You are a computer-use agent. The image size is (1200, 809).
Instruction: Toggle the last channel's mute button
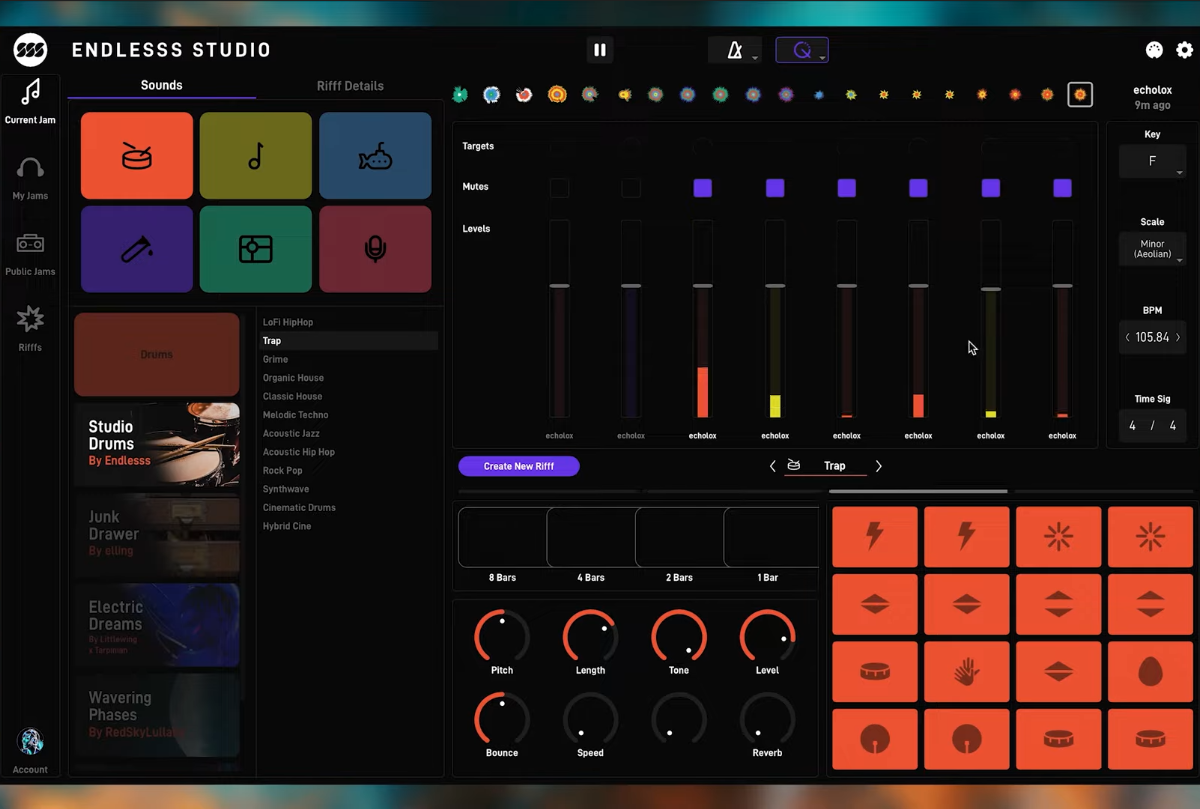(1062, 188)
